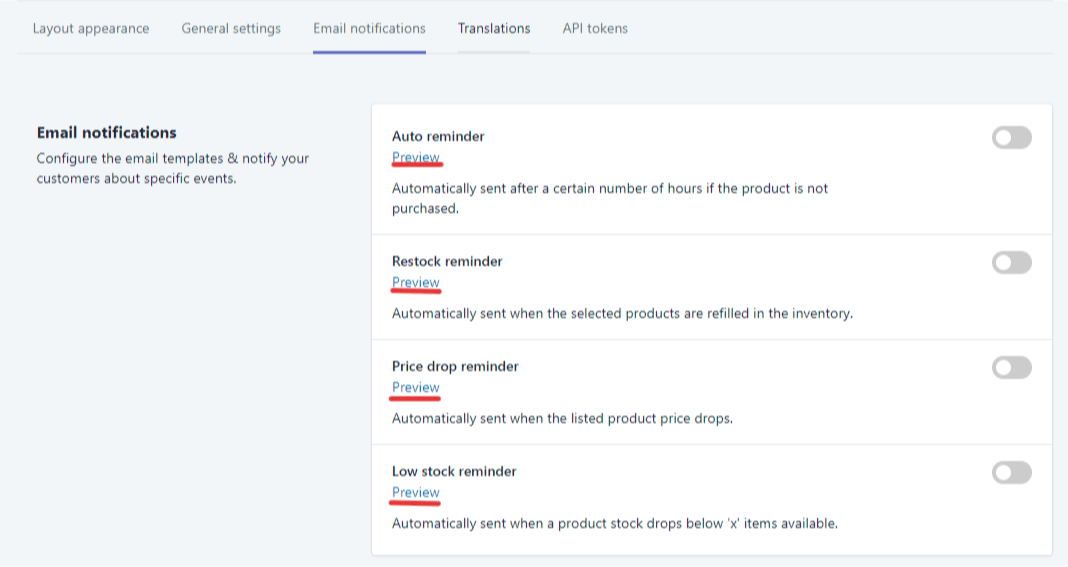The height and width of the screenshot is (567, 1068).
Task: Switch to the General settings tab
Action: [x=231, y=29]
